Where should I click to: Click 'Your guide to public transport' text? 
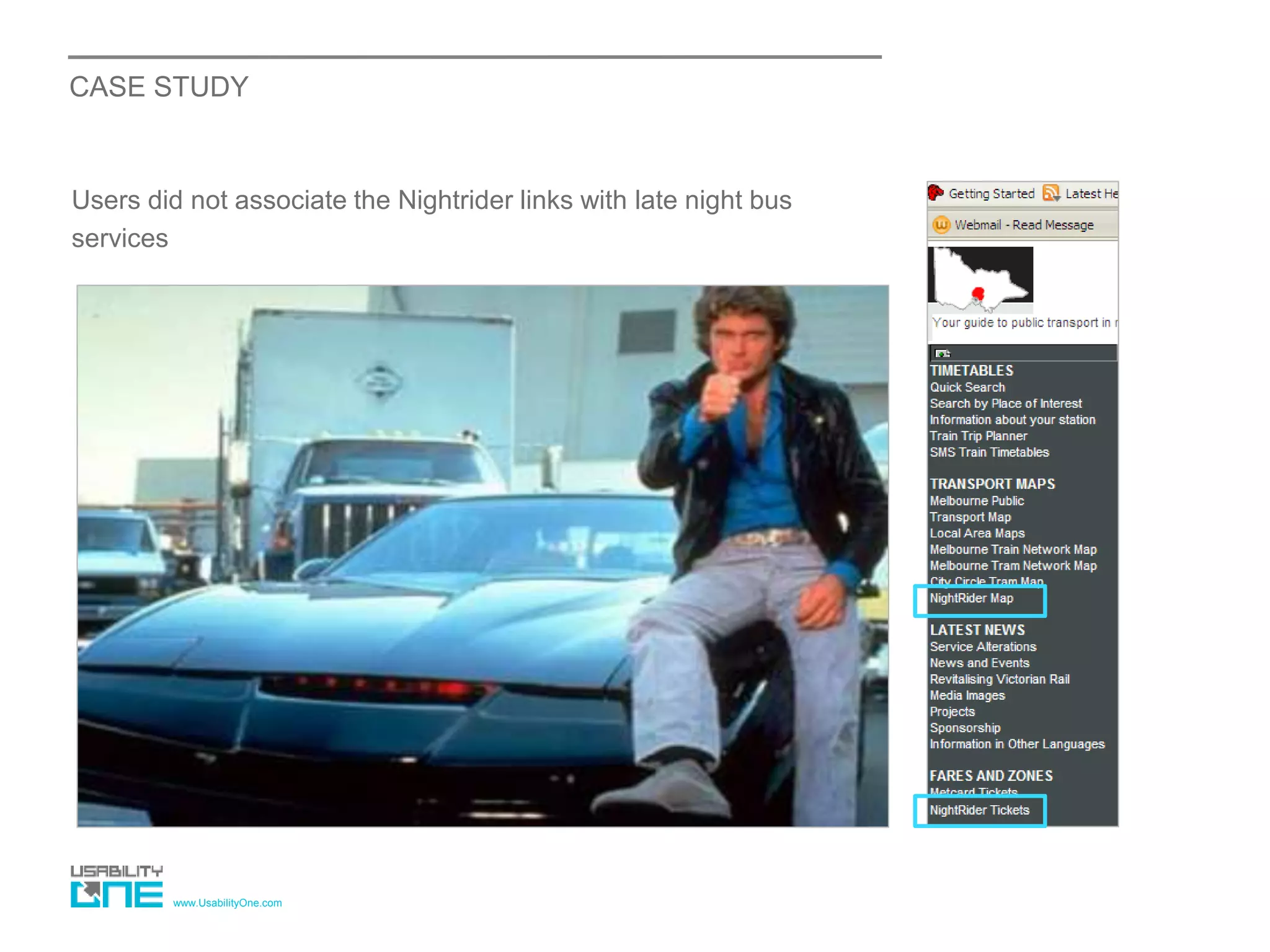[1024, 323]
